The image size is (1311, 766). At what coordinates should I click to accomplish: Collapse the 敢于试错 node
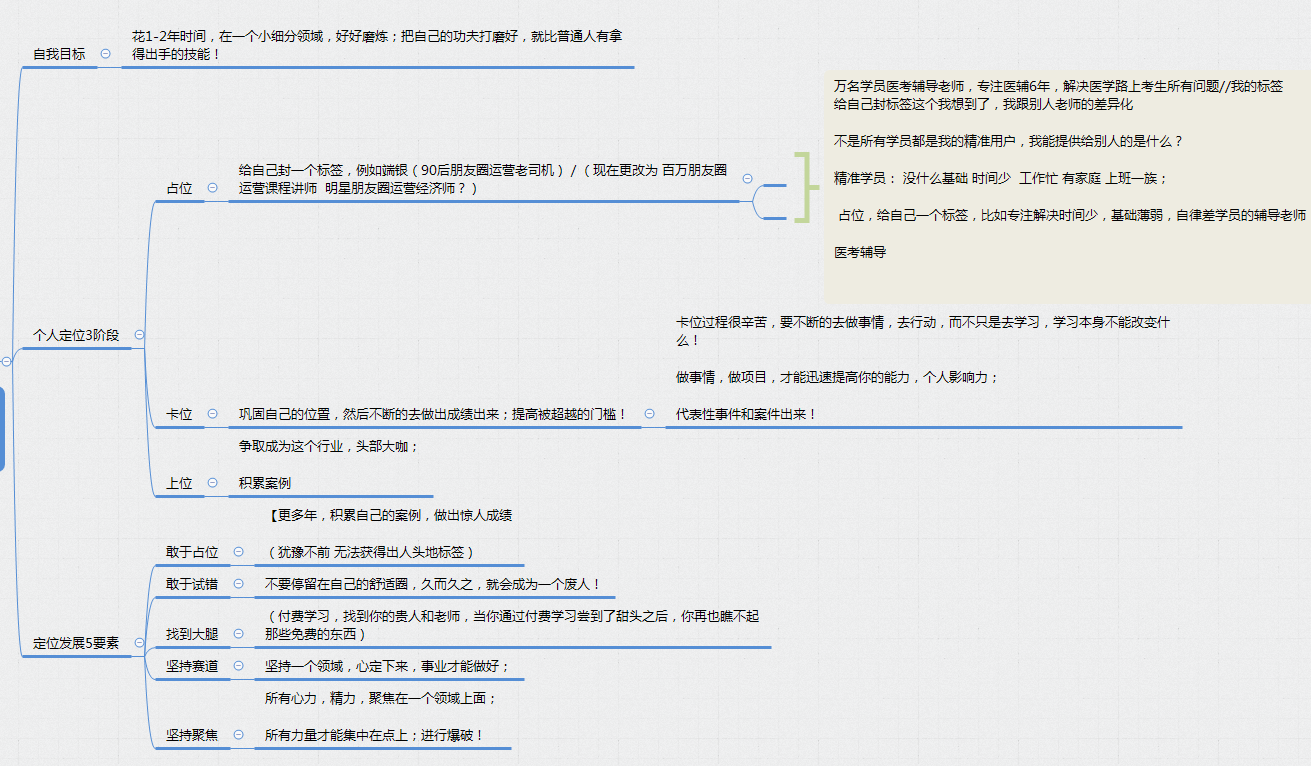(237, 584)
